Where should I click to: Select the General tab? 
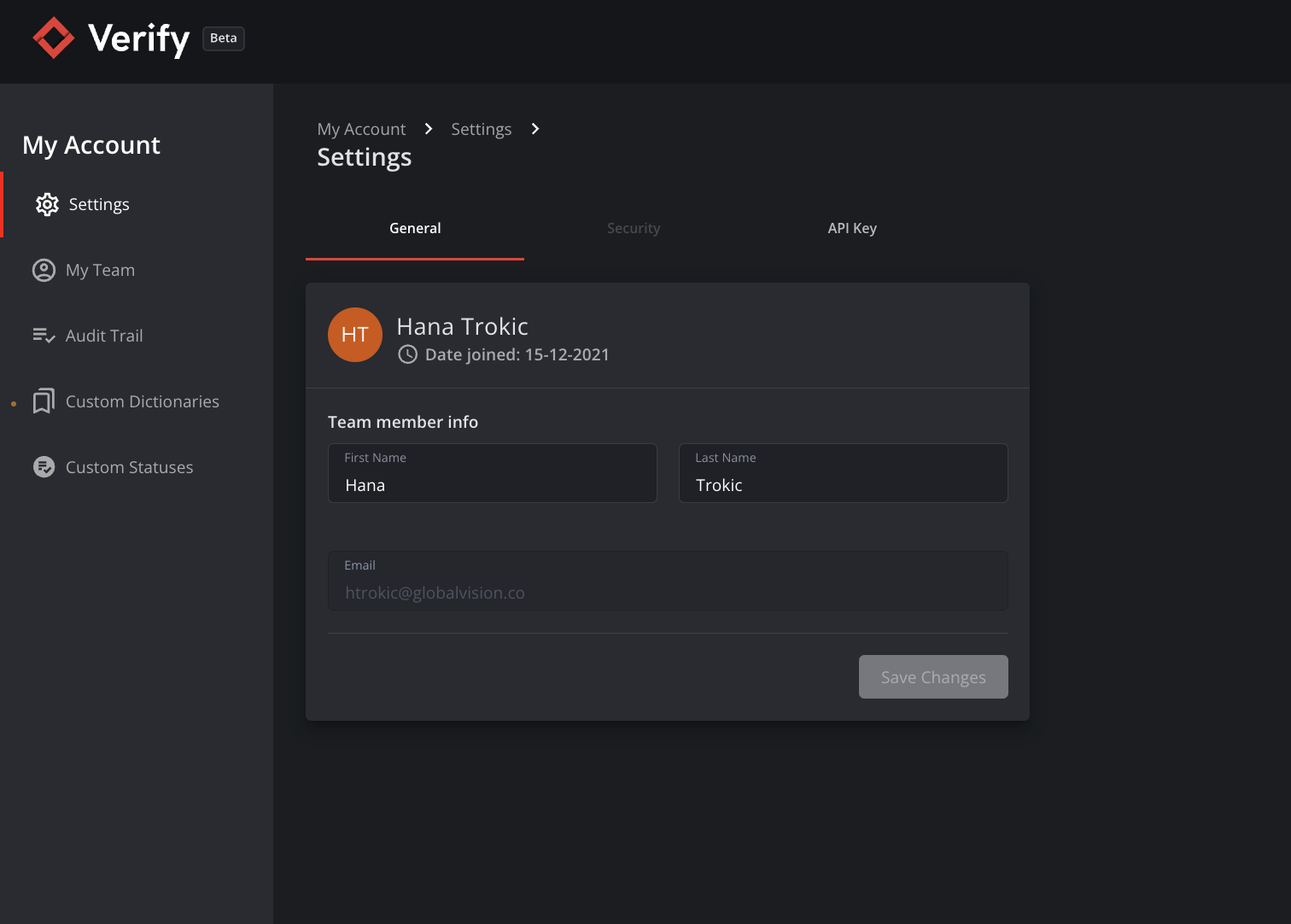415,229
